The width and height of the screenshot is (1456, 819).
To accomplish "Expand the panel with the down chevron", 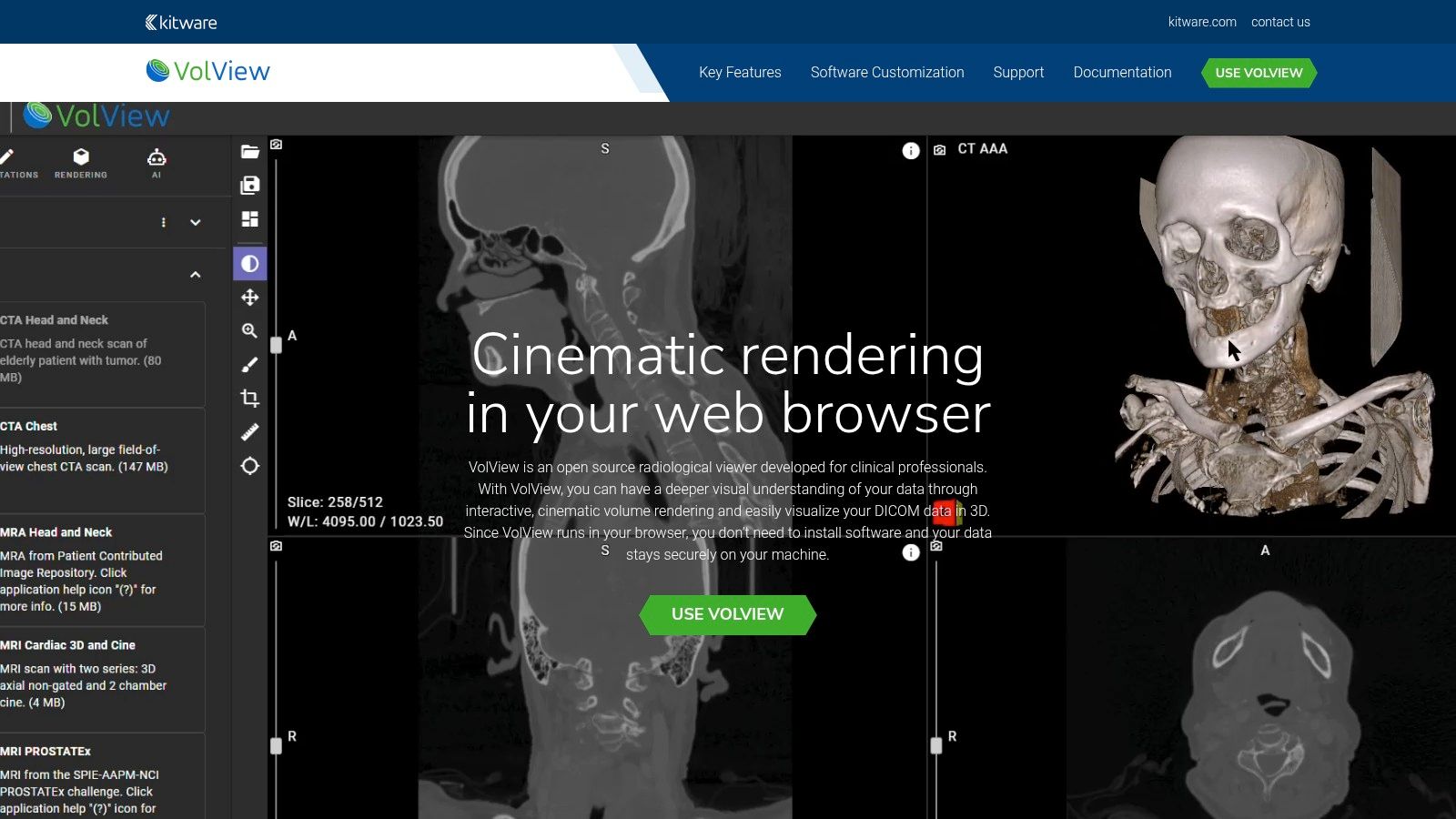I will point(195,222).
